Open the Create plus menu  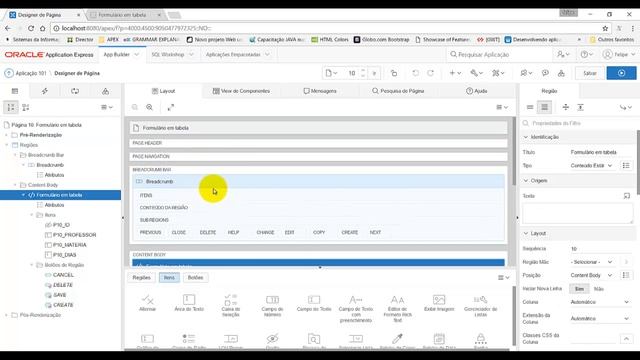pyautogui.click(x=455, y=73)
